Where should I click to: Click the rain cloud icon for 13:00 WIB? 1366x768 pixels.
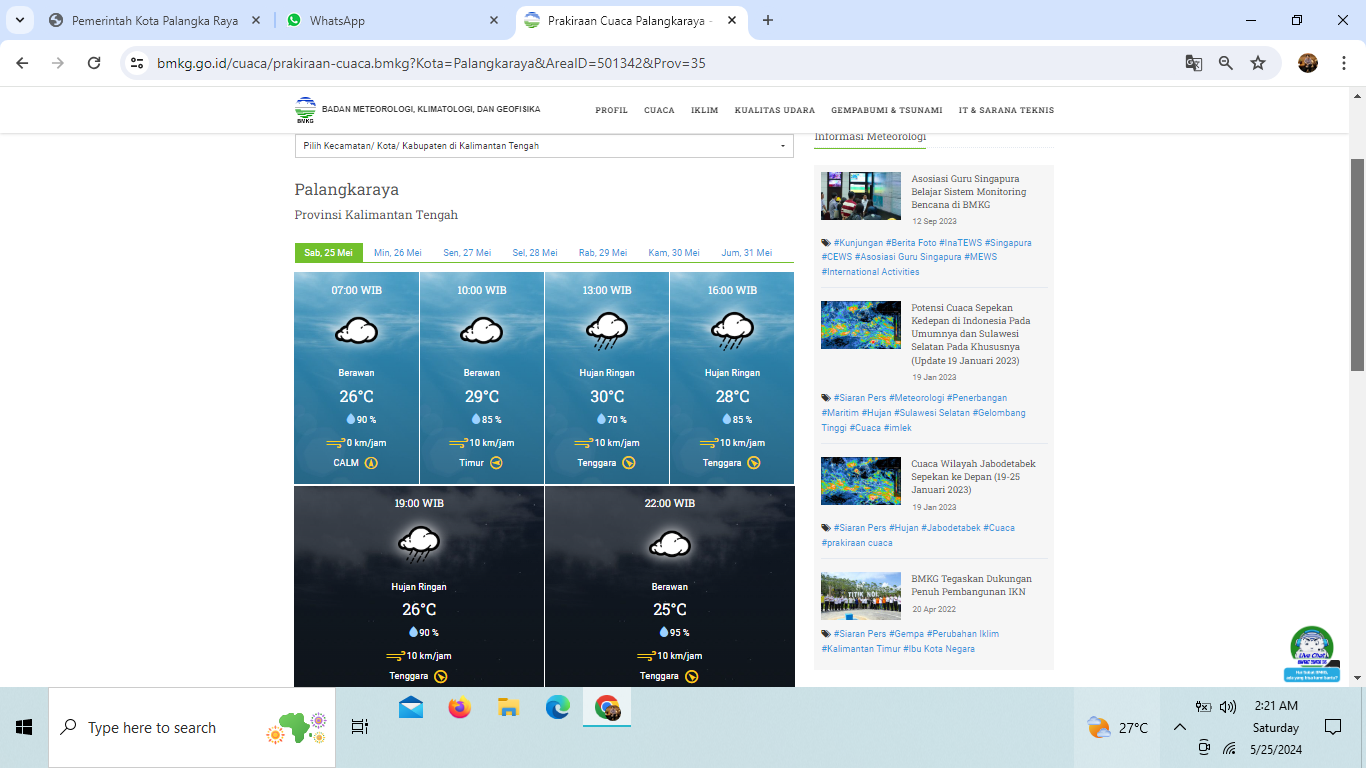tap(606, 331)
